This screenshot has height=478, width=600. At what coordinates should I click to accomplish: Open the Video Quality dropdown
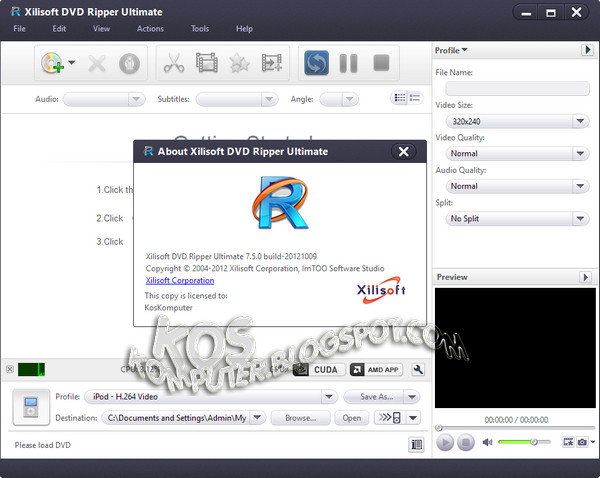517,153
